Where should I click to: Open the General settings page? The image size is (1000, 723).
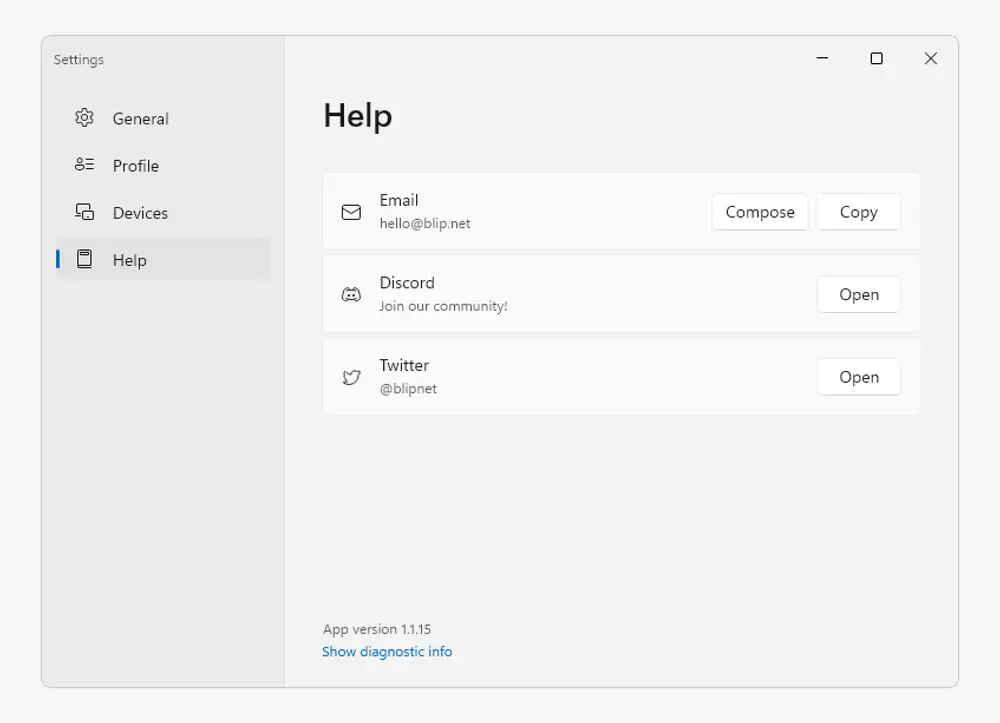pos(140,118)
